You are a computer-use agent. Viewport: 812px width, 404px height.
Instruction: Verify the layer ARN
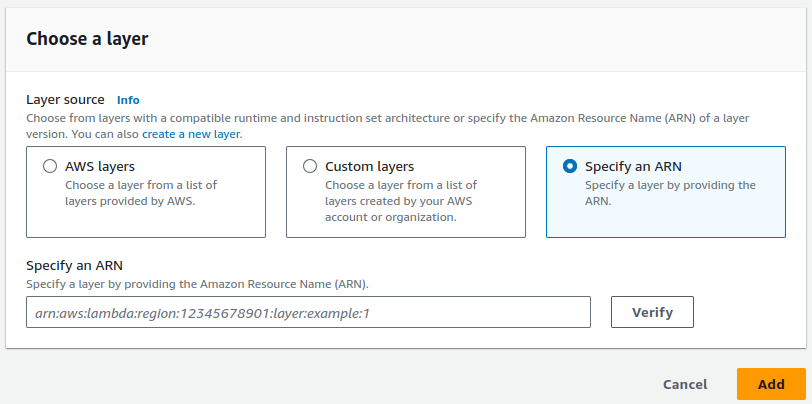(652, 312)
